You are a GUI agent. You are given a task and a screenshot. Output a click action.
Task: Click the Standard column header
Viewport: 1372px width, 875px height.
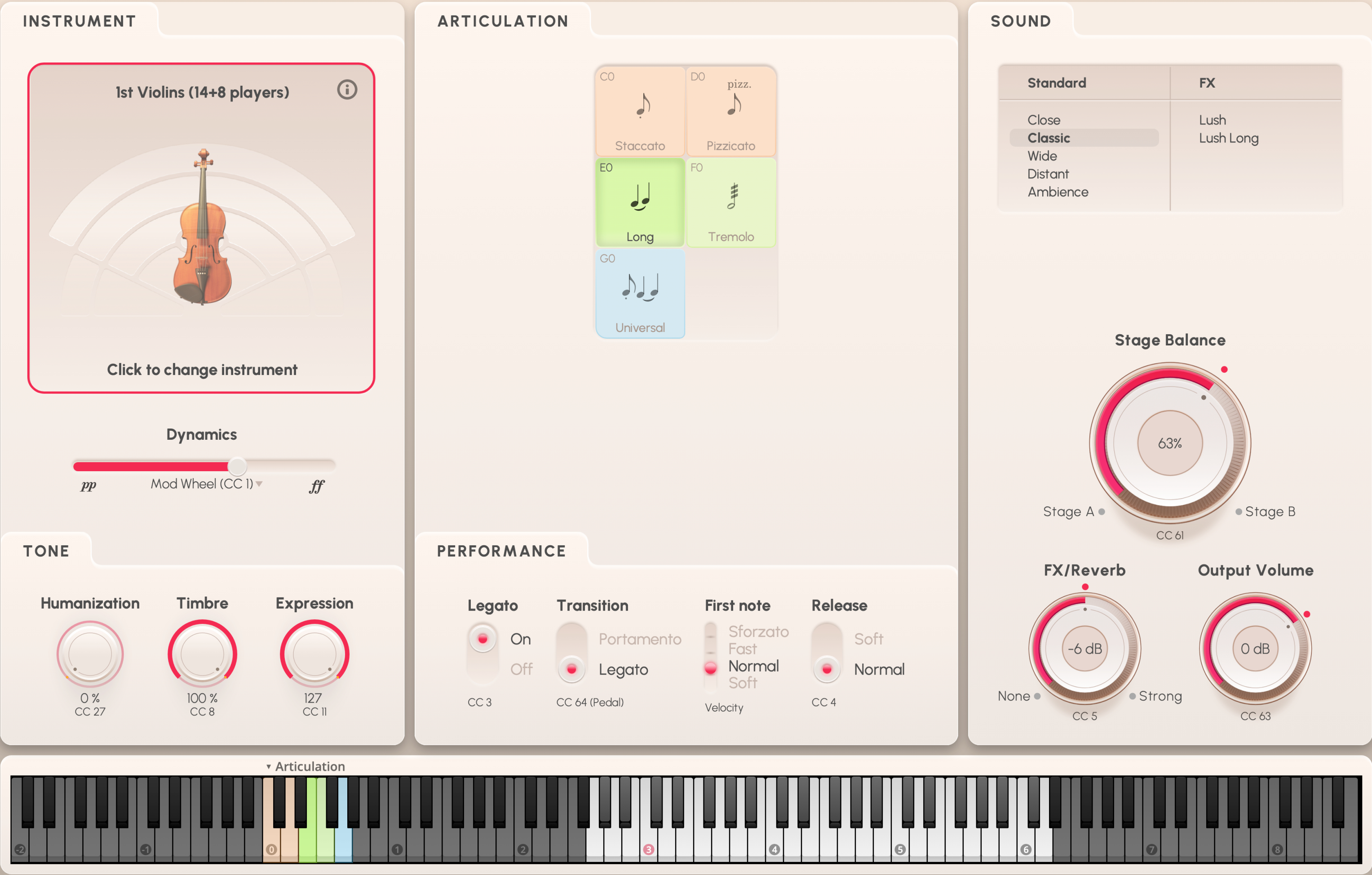pos(1057,83)
